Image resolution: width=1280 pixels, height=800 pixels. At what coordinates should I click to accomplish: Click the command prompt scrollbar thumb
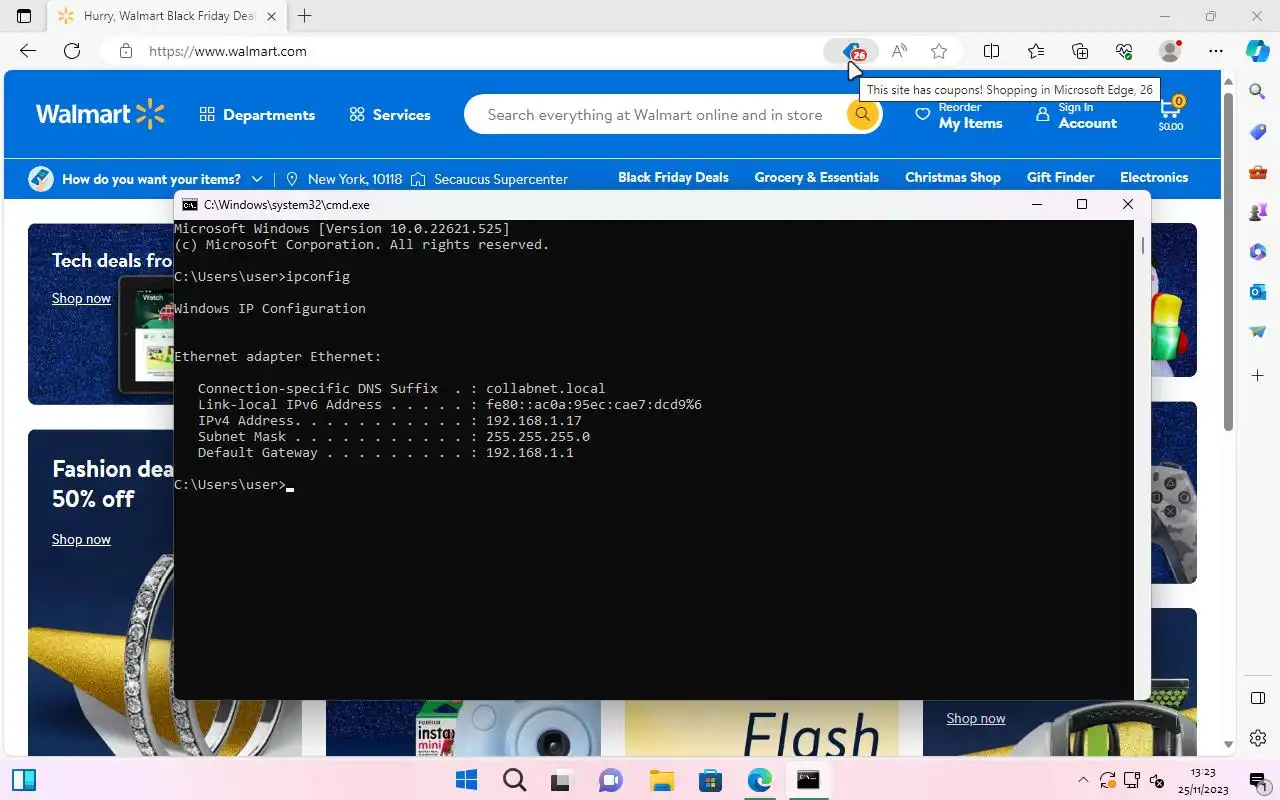[x=1143, y=245]
